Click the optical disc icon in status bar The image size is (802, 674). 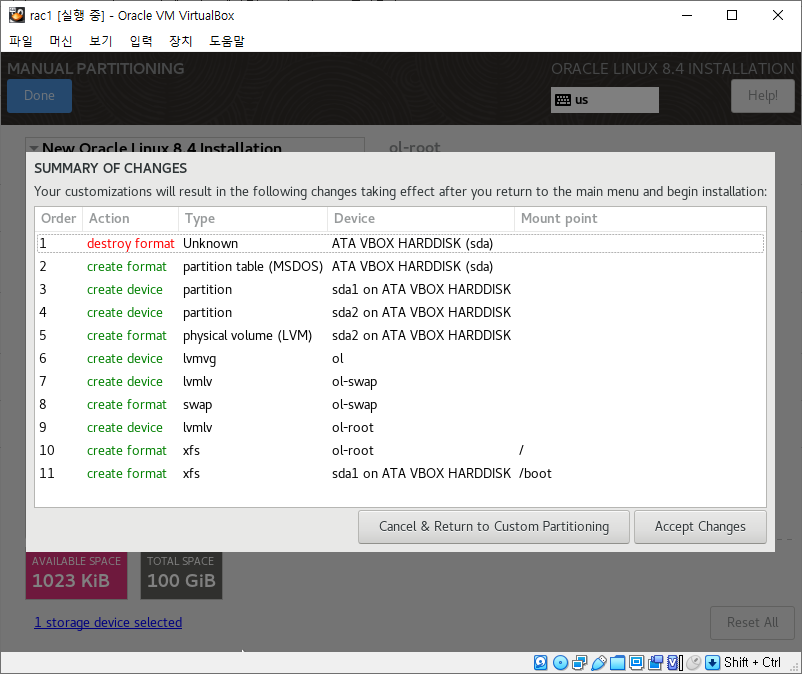click(x=561, y=663)
